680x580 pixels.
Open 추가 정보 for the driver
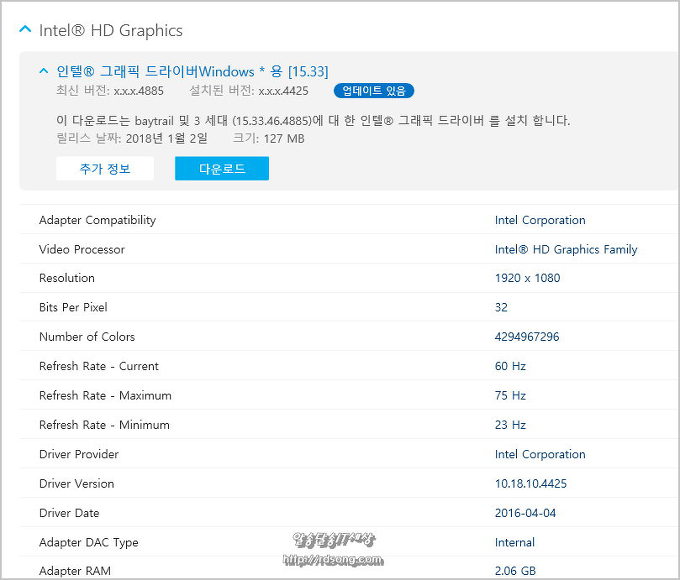pos(105,169)
